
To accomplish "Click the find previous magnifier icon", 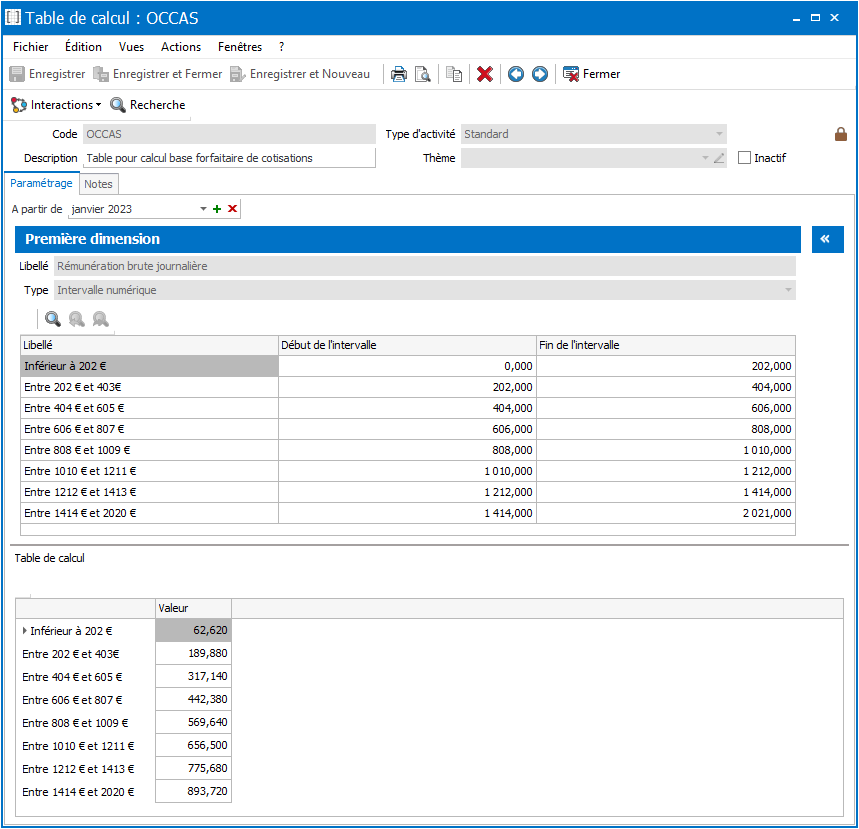I will pyautogui.click(x=77, y=319).
